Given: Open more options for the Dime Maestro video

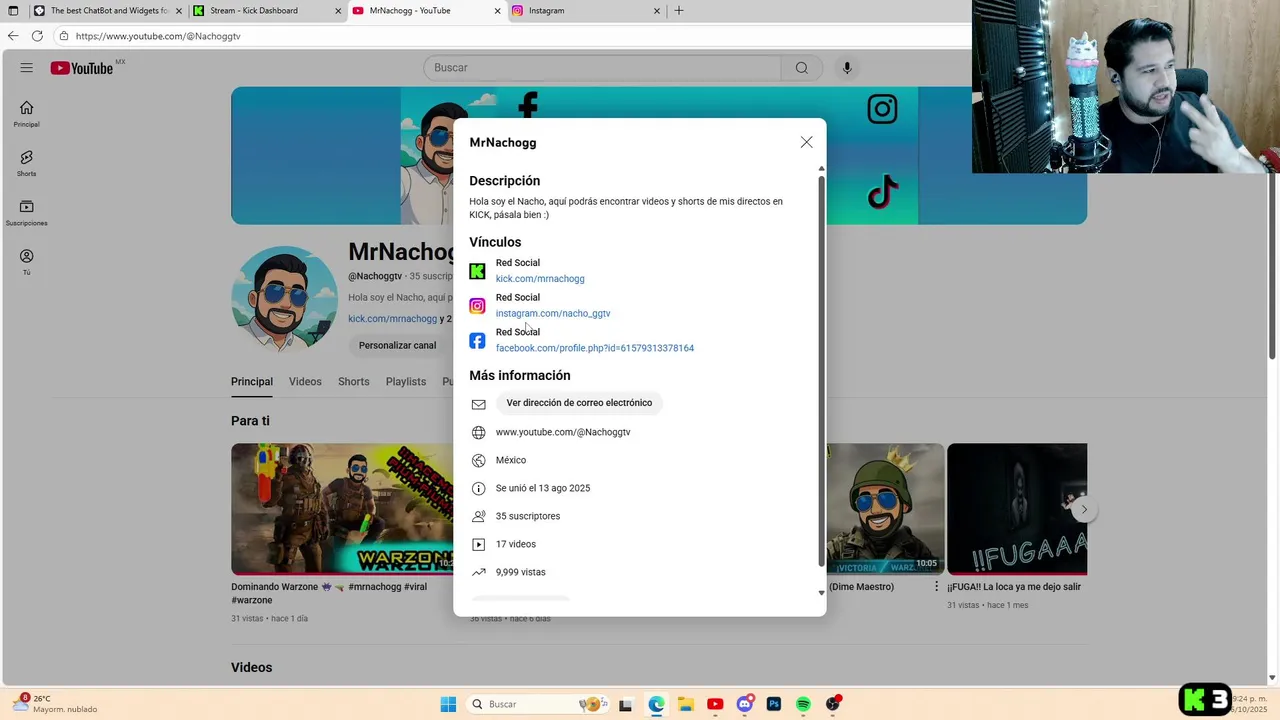Looking at the screenshot, I should (x=937, y=587).
